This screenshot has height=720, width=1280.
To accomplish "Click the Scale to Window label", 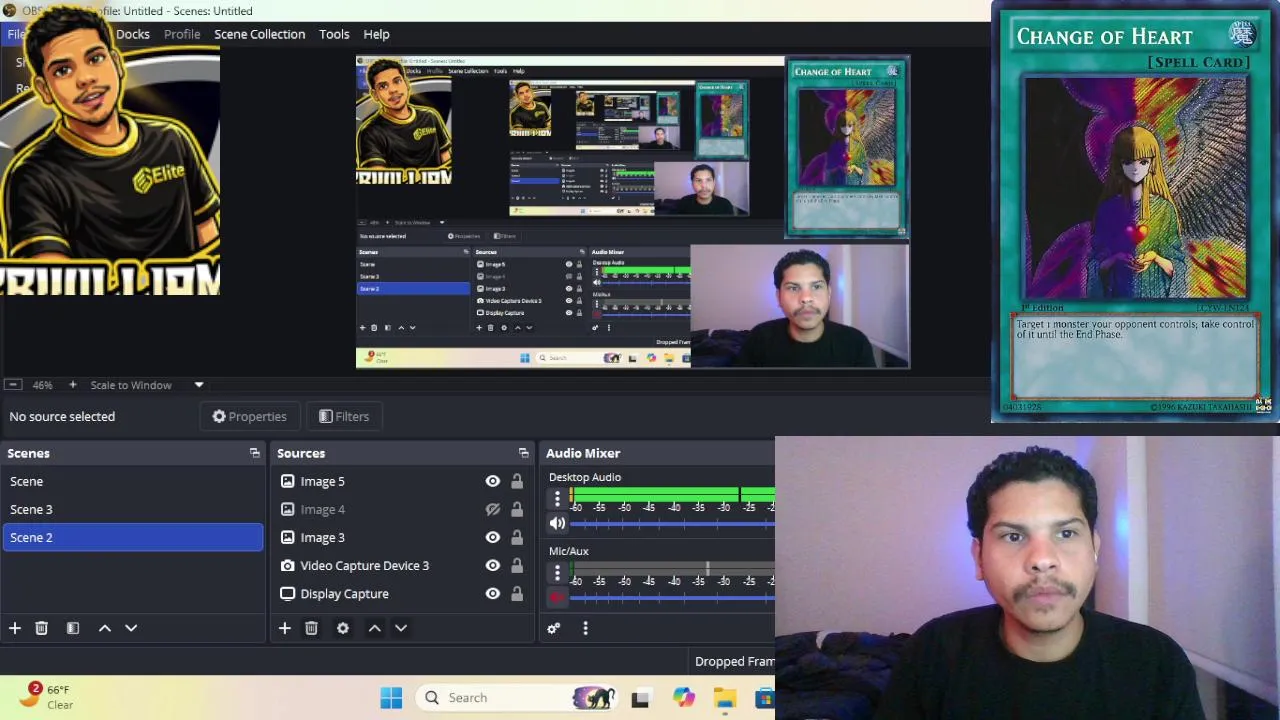I will pyautogui.click(x=131, y=385).
